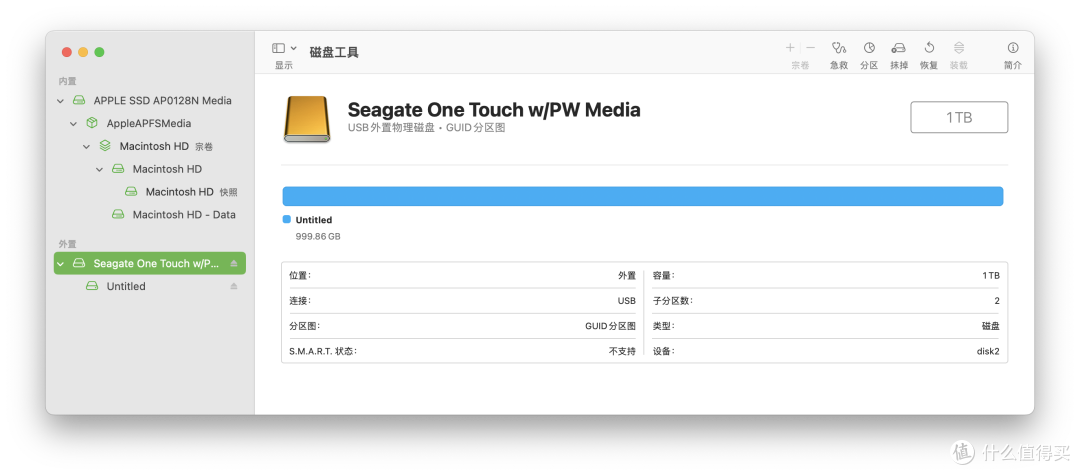Viewport: 1080px width, 475px height.
Task: Eject the Seagate One Touch drive
Action: coord(233,264)
